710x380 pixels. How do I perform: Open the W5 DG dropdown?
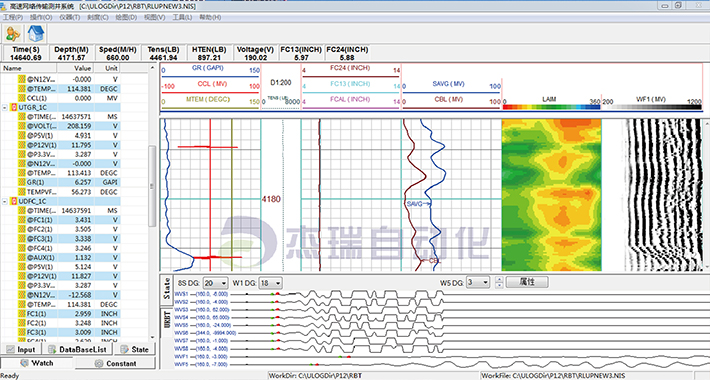click(x=478, y=283)
